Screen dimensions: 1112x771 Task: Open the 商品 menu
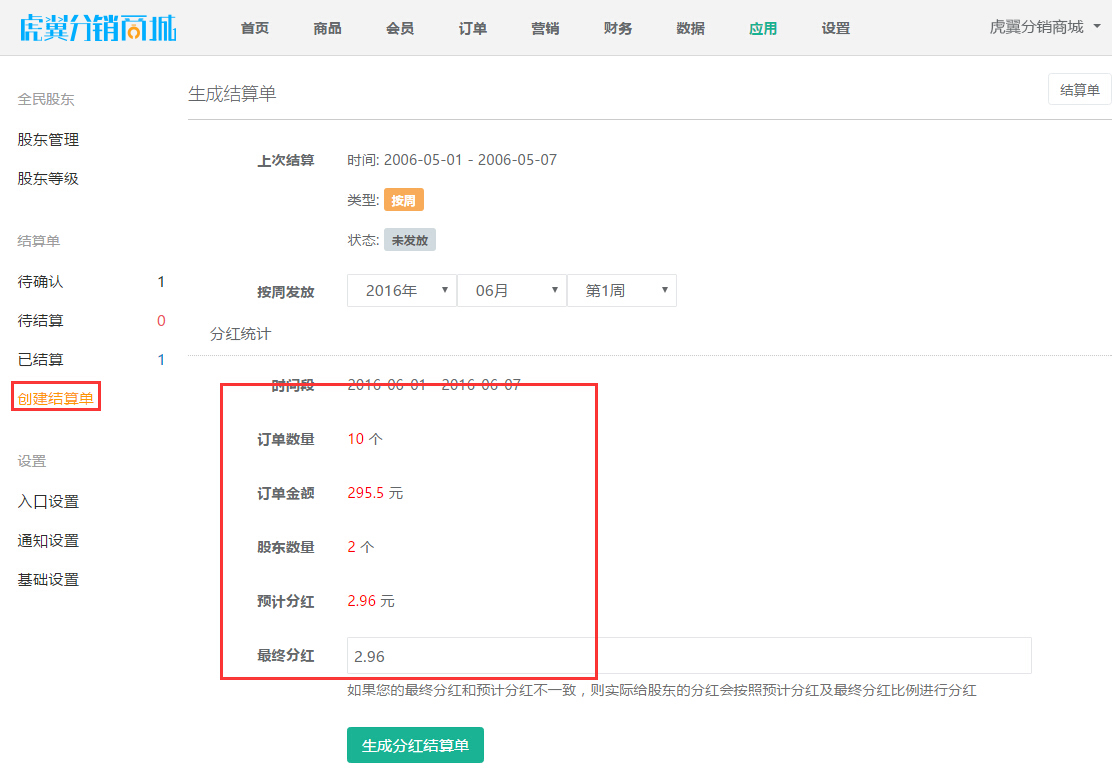pos(328,28)
